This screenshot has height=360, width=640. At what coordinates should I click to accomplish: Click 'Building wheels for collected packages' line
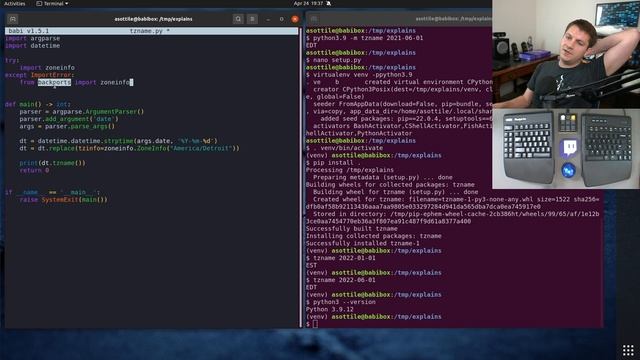point(390,185)
